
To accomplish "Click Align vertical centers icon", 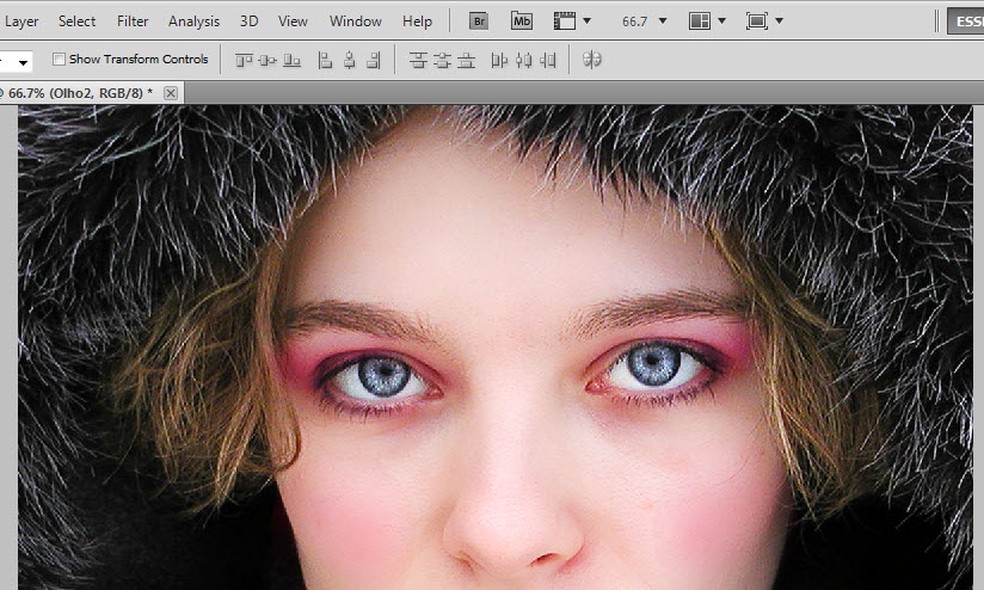I will pos(268,60).
